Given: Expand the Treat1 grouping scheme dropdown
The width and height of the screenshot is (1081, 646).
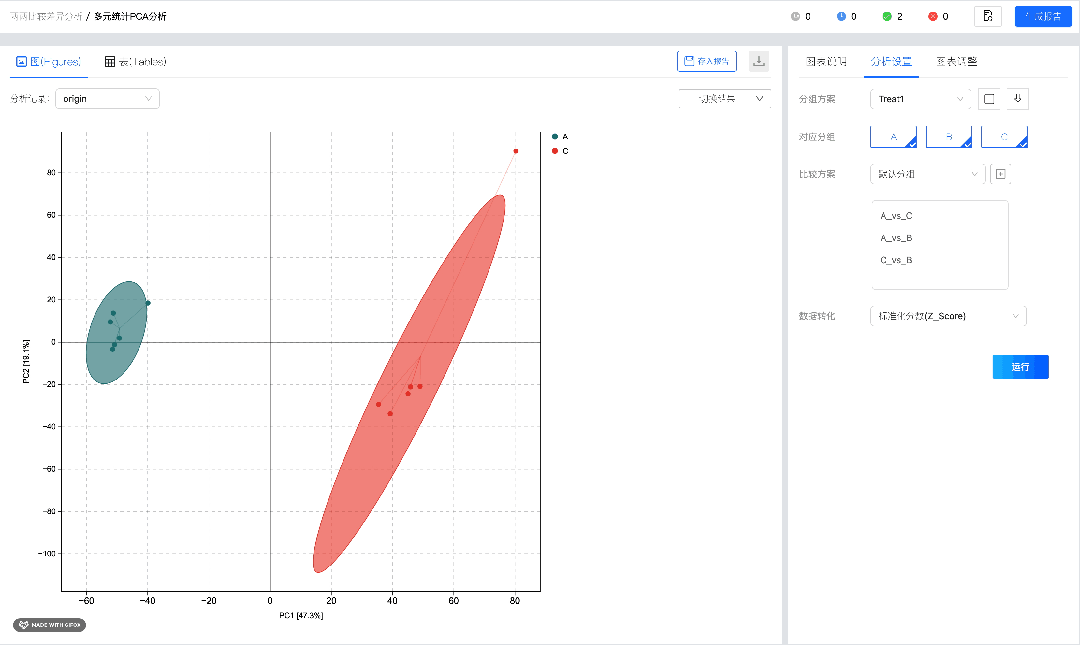Looking at the screenshot, I should 921,99.
